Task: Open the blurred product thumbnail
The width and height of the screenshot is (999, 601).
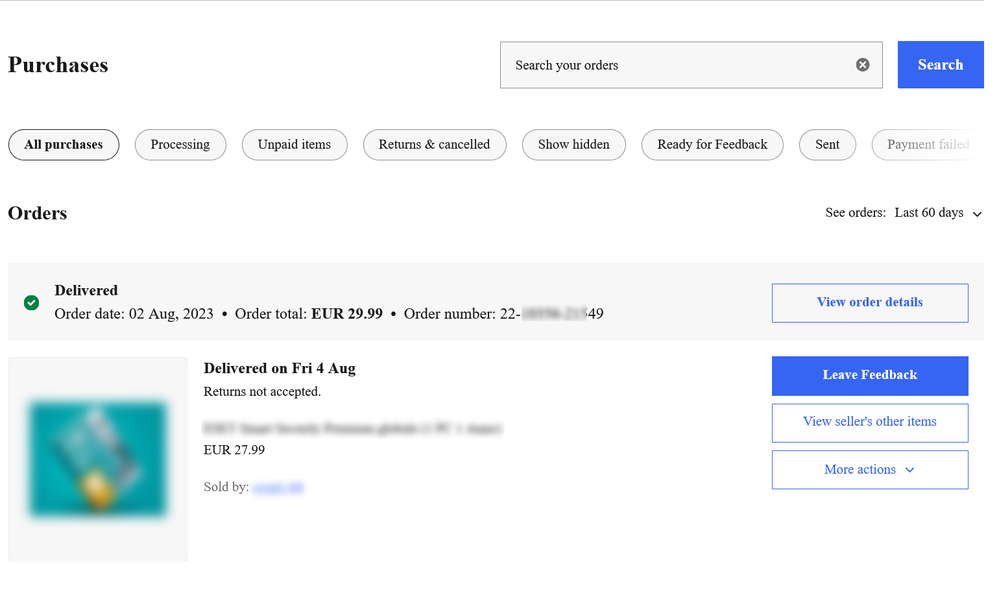Action: pyautogui.click(x=98, y=459)
